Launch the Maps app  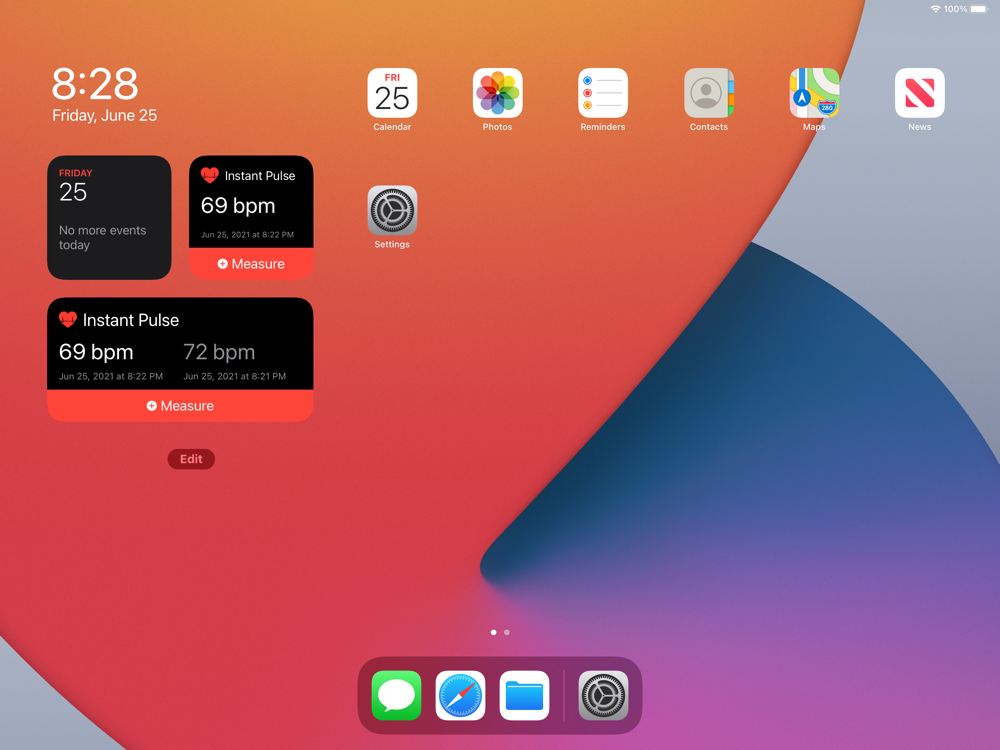(x=814, y=93)
